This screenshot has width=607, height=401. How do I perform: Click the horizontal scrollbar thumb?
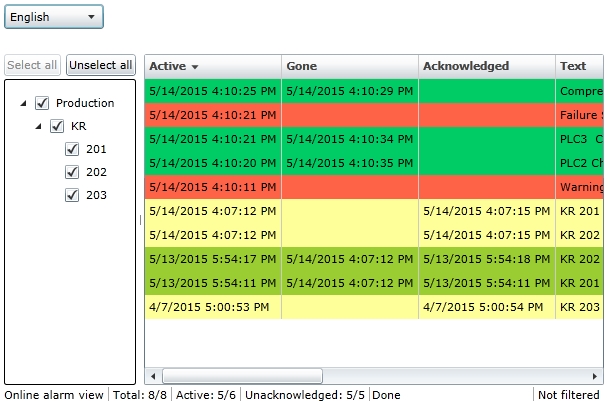point(242,376)
